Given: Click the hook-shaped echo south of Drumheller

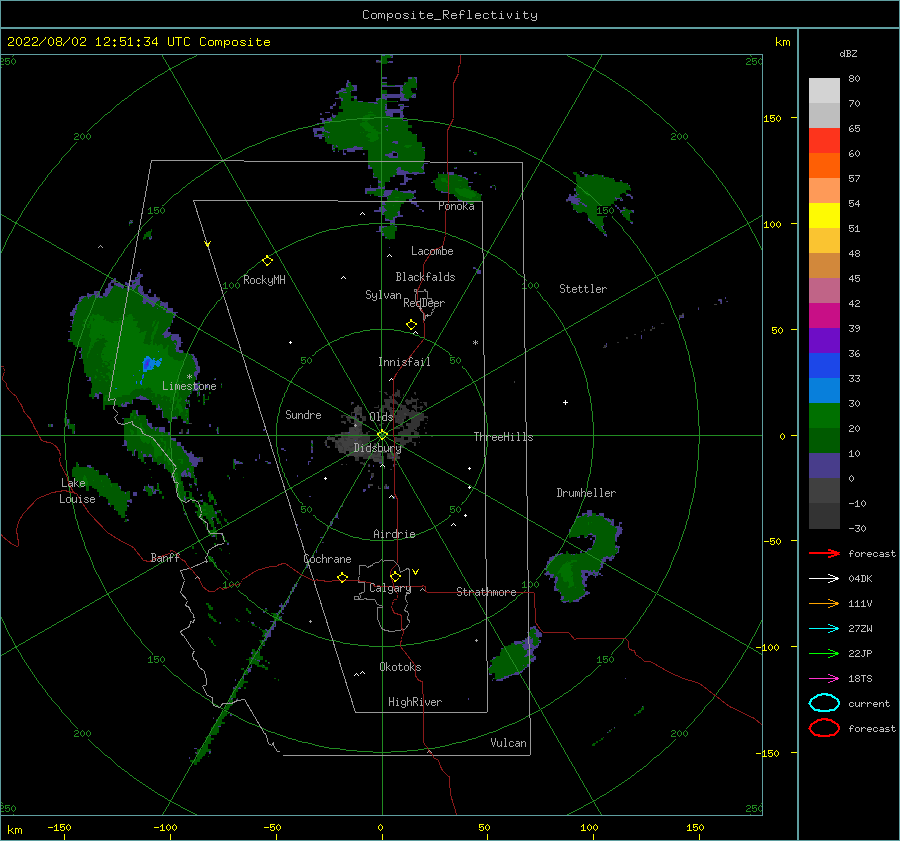Looking at the screenshot, I should coord(584,557).
